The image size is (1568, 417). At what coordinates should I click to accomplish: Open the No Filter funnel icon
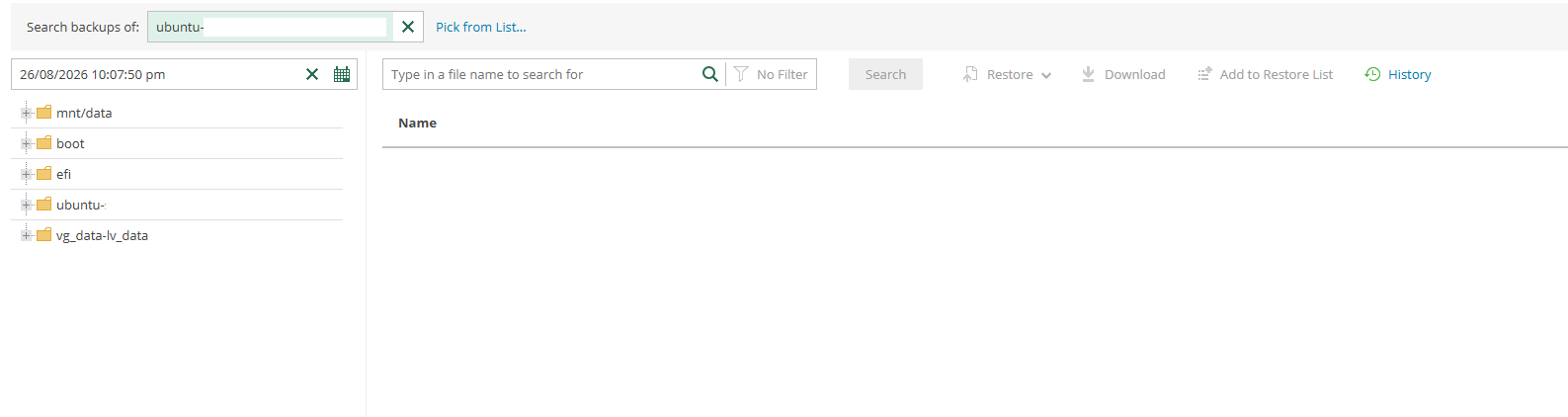point(741,74)
